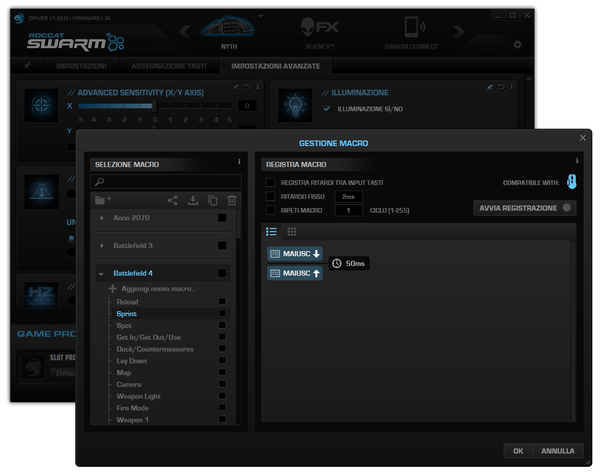Start recording with Avvia Registrazione
This screenshot has height=474, width=600.
coord(525,208)
